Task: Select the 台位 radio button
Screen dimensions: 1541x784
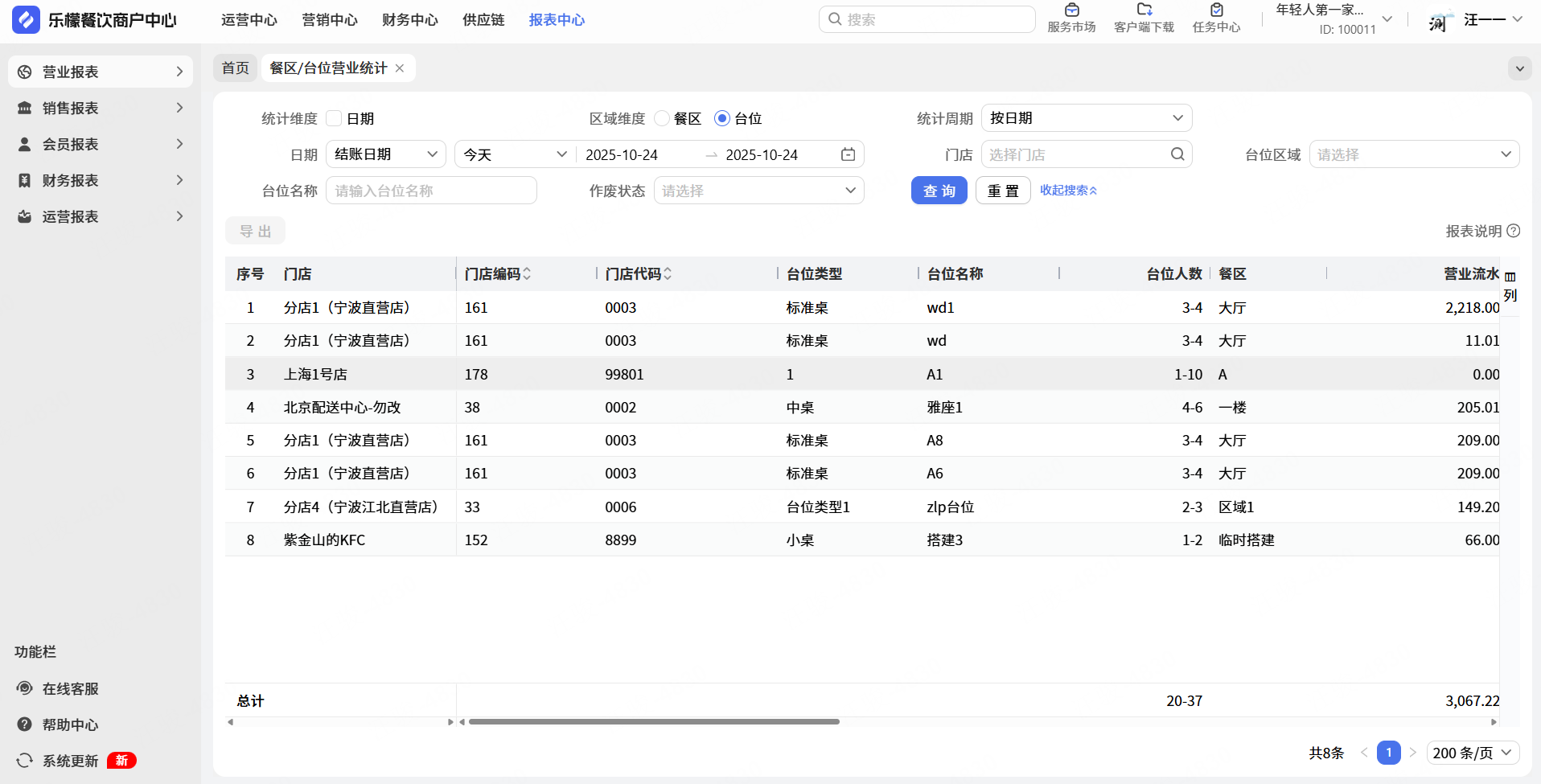Action: [722, 119]
